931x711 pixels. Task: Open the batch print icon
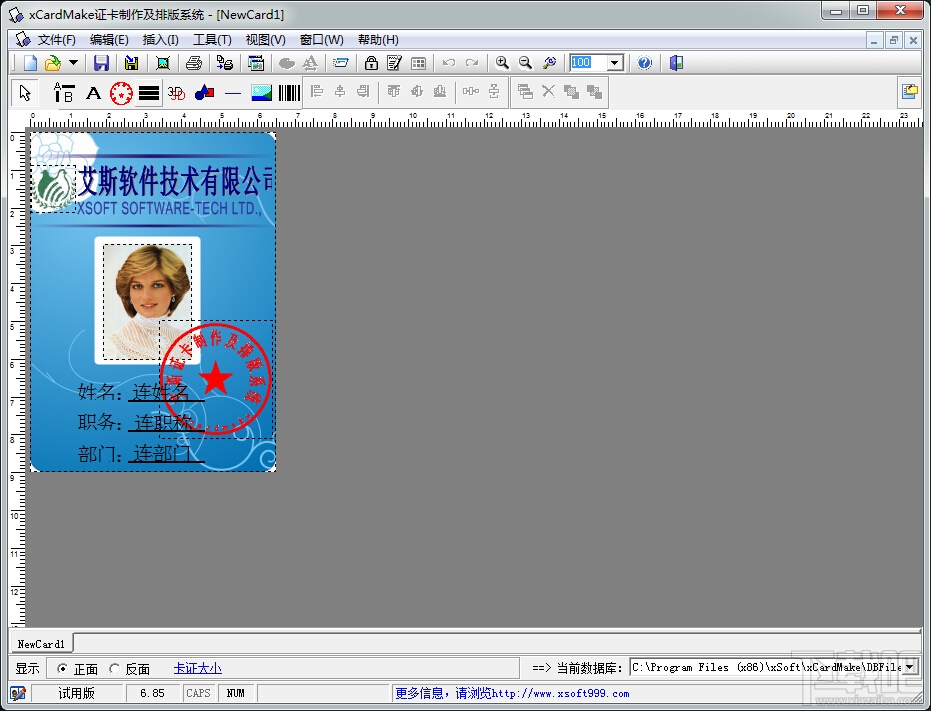[x=225, y=63]
